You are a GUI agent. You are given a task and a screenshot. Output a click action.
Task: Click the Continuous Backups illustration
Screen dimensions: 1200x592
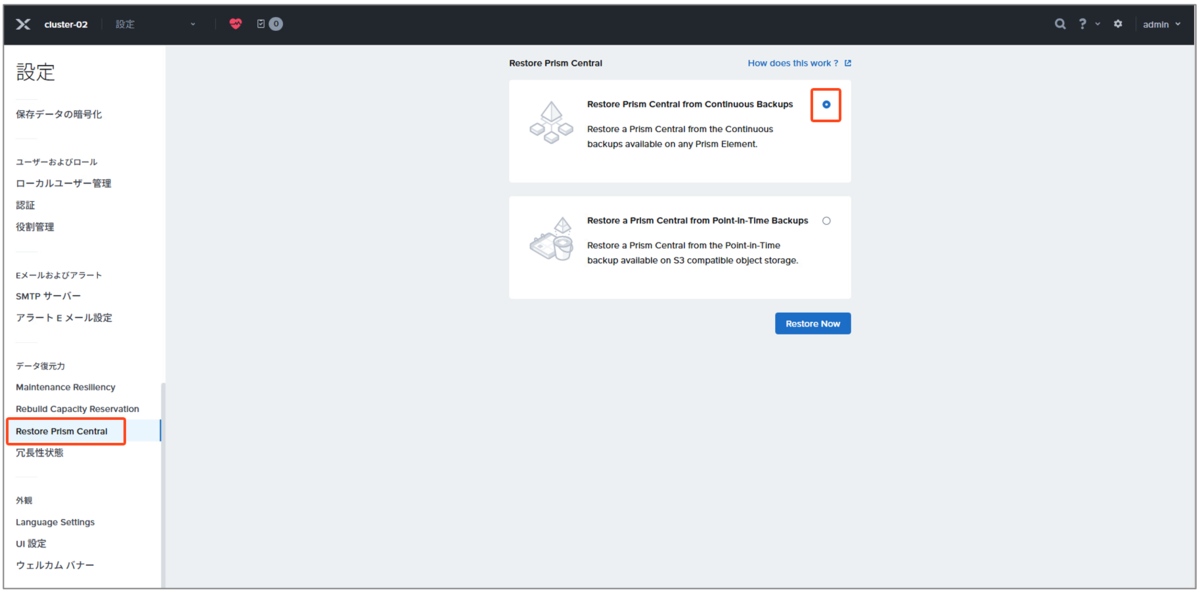[x=551, y=122]
